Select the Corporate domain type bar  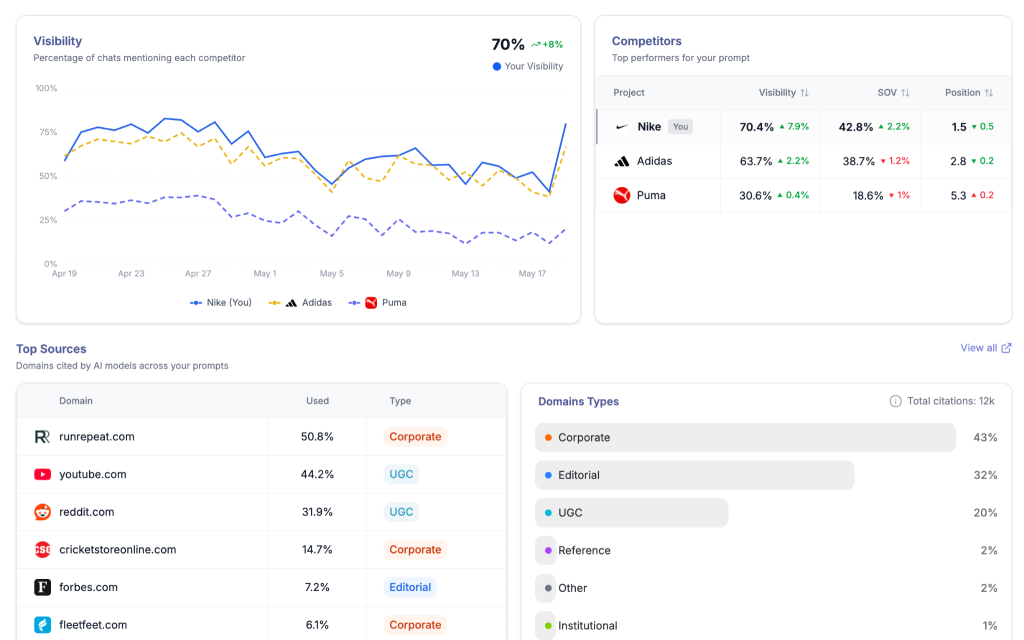coord(745,438)
